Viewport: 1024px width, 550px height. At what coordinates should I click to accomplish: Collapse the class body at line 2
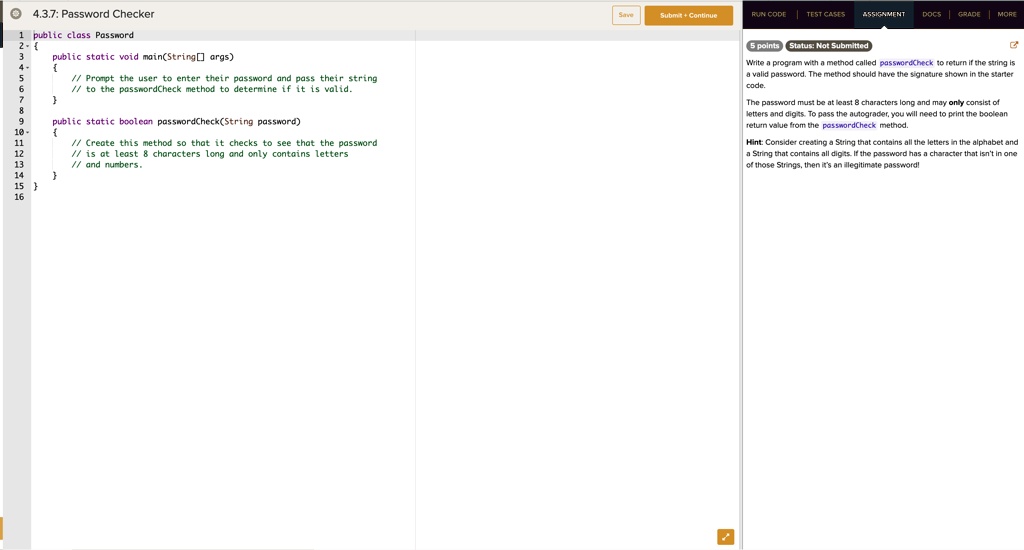[26, 46]
